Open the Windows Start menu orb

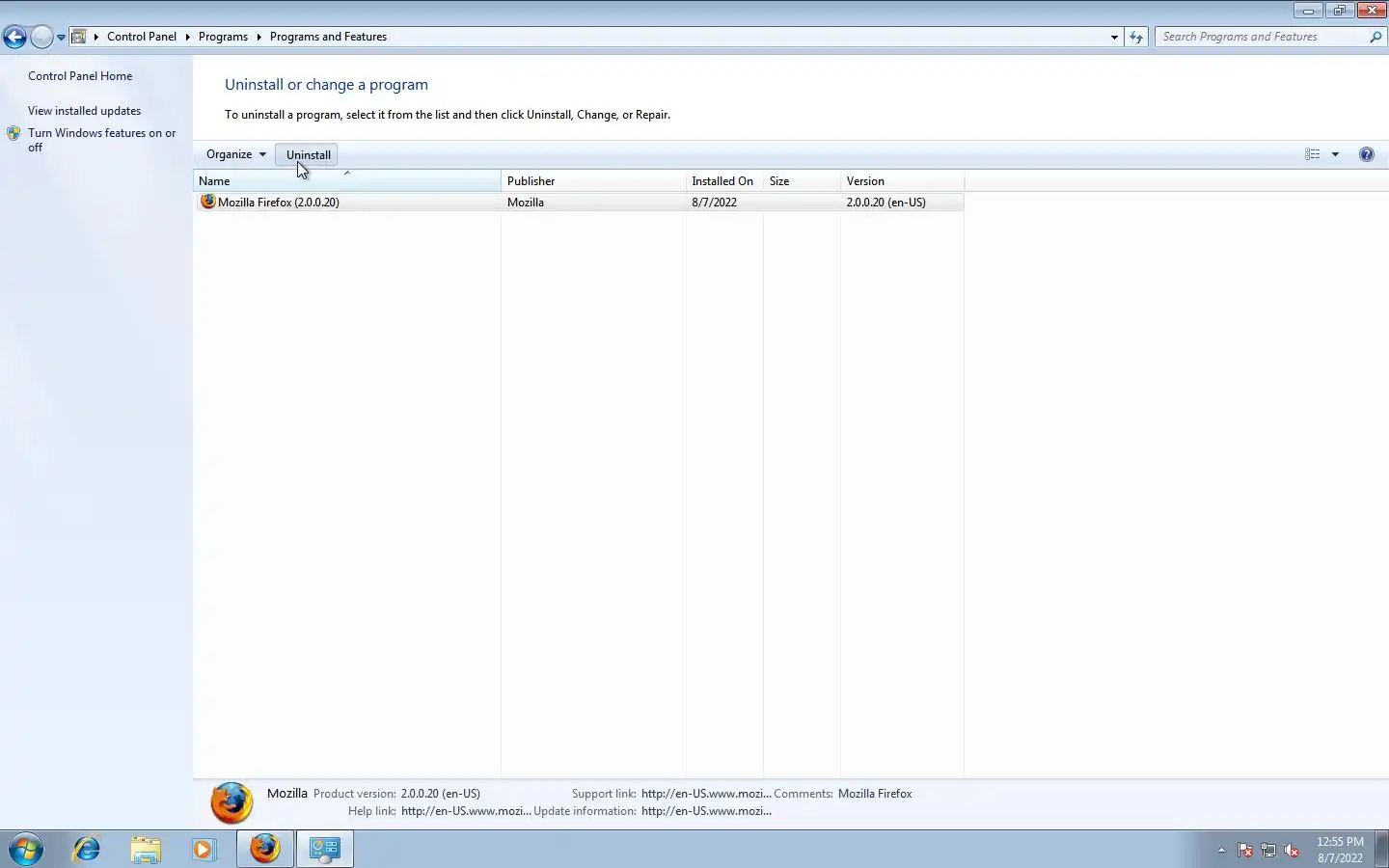coord(26,850)
